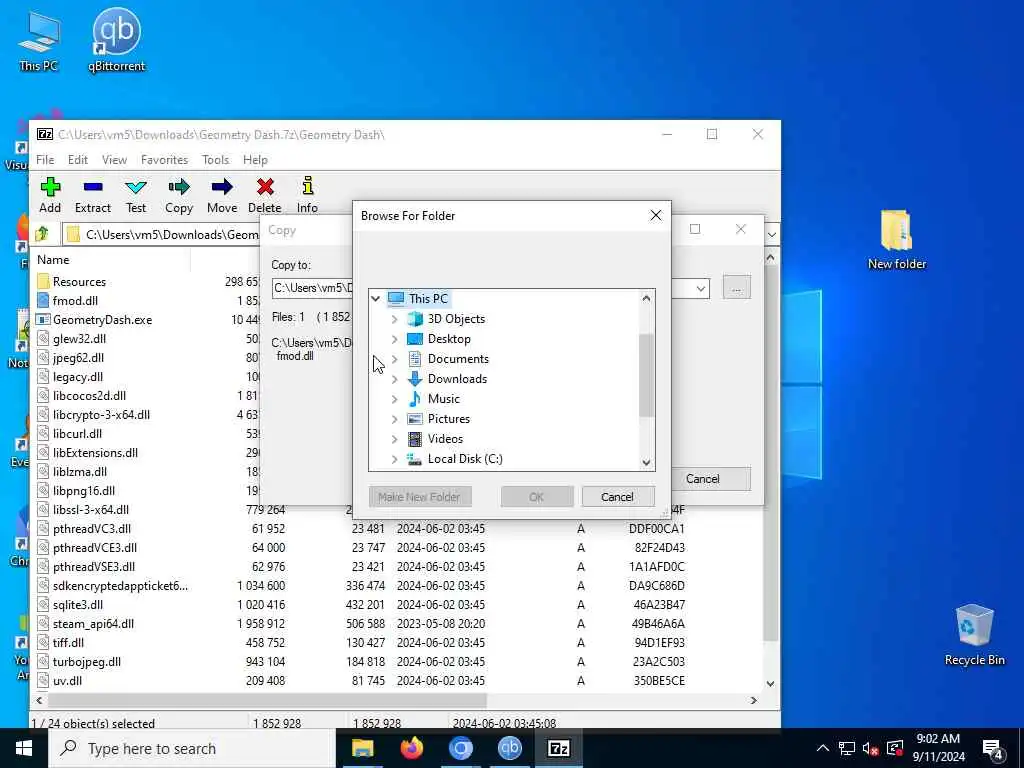Open the File menu in 7-Zip

pos(45,159)
